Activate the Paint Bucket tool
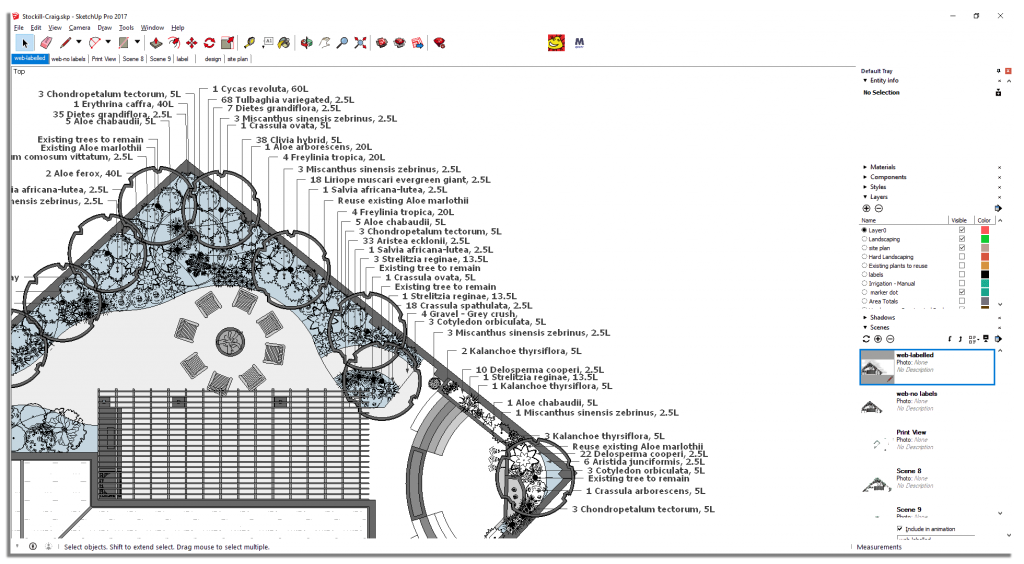 [284, 43]
